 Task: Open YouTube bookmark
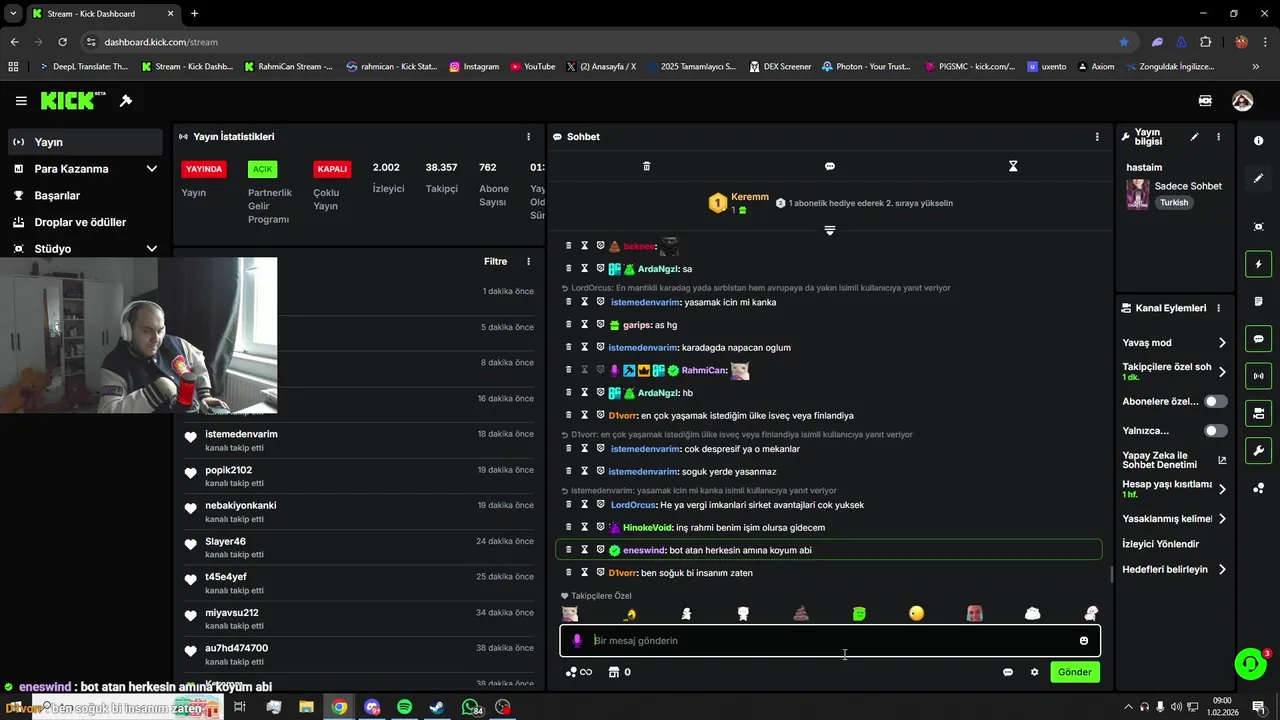point(532,67)
